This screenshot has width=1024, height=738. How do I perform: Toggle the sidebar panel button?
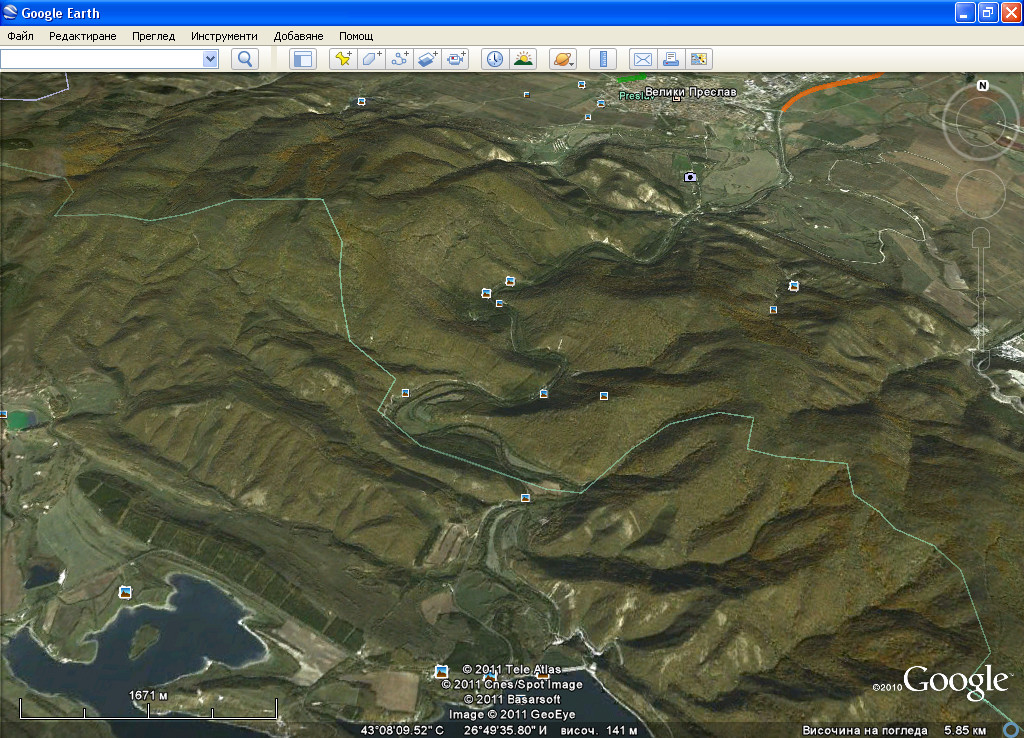(x=302, y=59)
